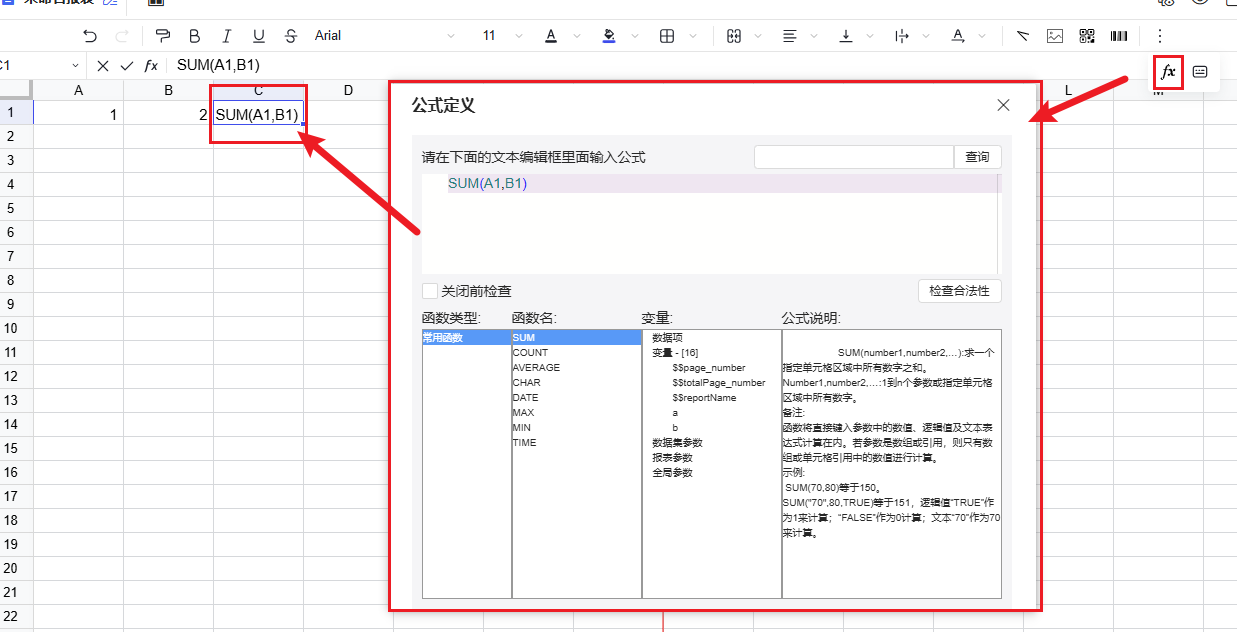This screenshot has height=632, width=1237.
Task: Click the 检查合法性 button
Action: [x=959, y=291]
